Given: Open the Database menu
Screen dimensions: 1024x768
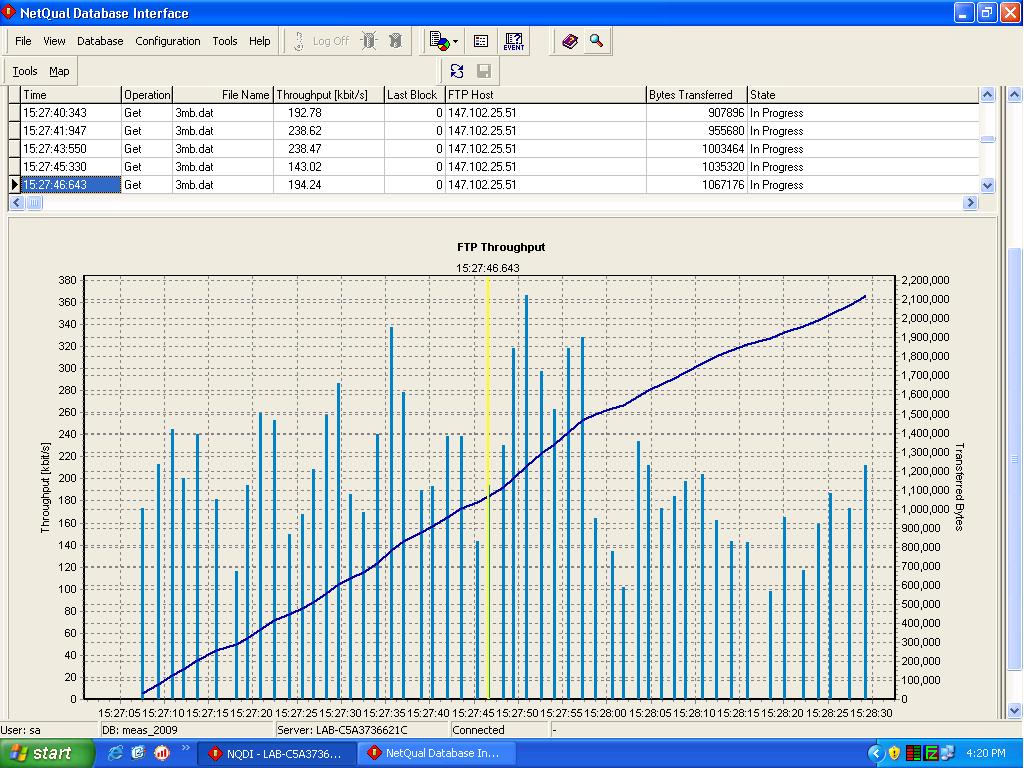Looking at the screenshot, I should pos(100,41).
